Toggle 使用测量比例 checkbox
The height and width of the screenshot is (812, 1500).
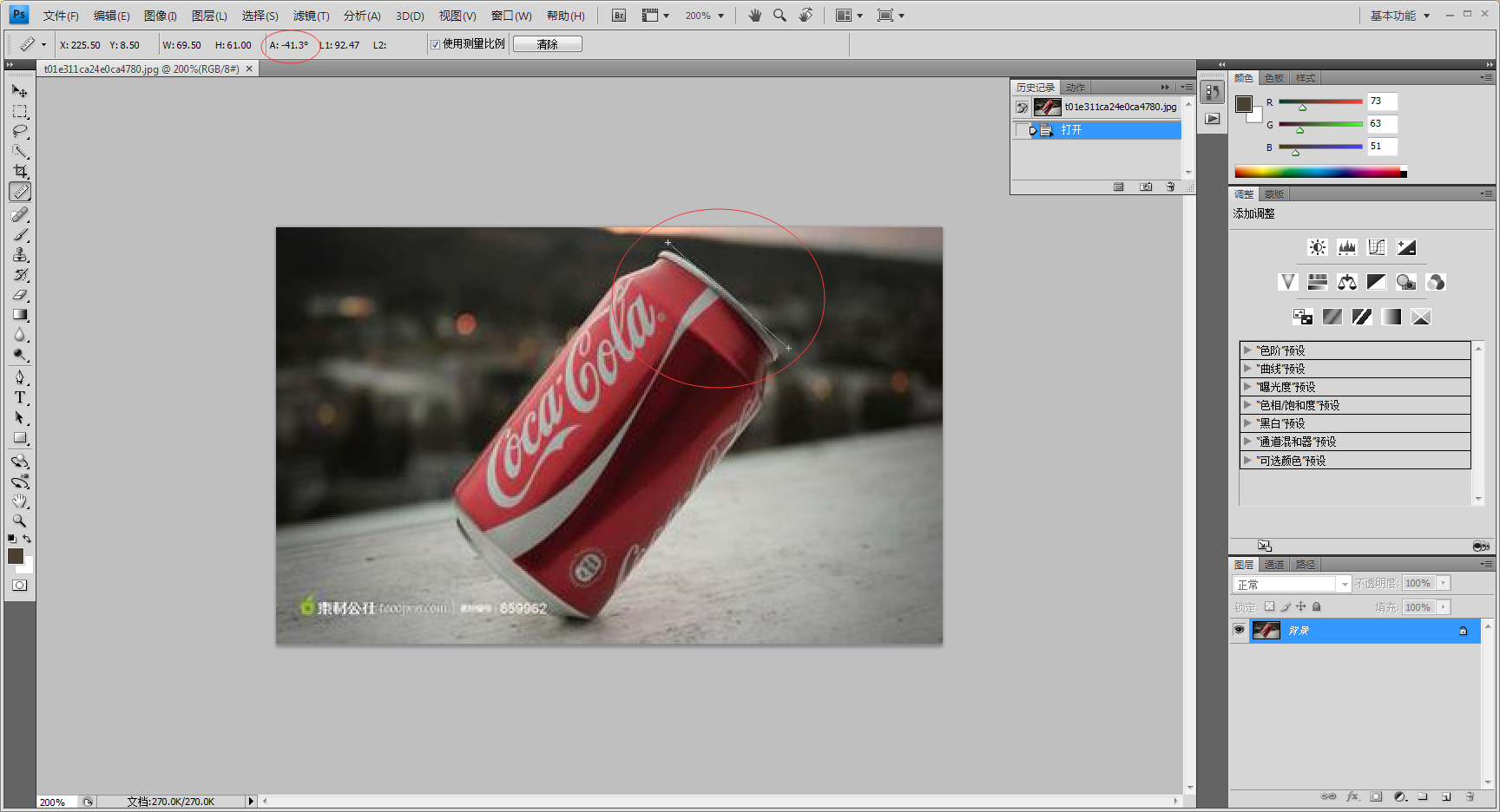[x=435, y=44]
